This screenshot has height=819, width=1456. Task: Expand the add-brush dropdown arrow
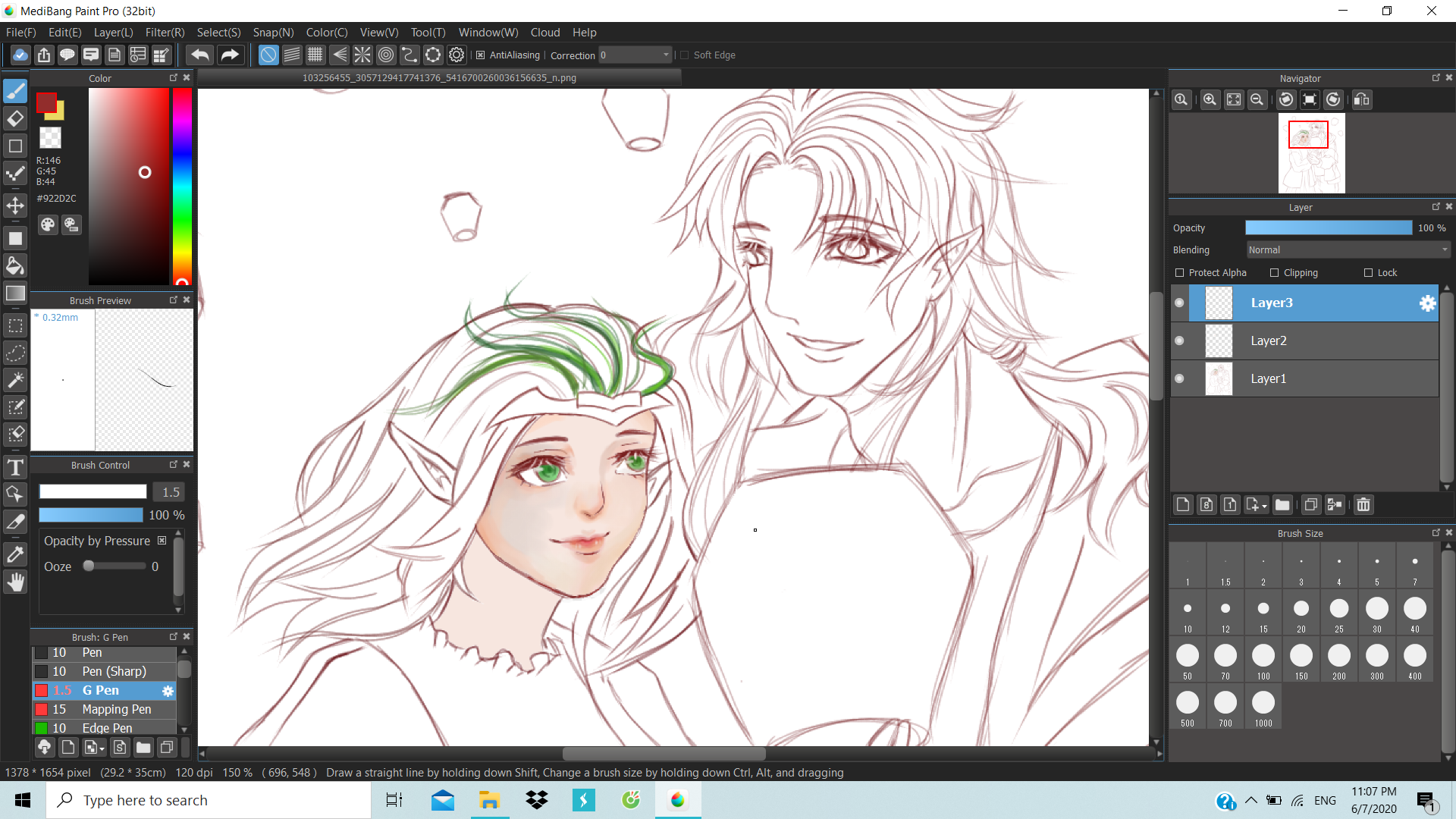pyautogui.click(x=102, y=748)
